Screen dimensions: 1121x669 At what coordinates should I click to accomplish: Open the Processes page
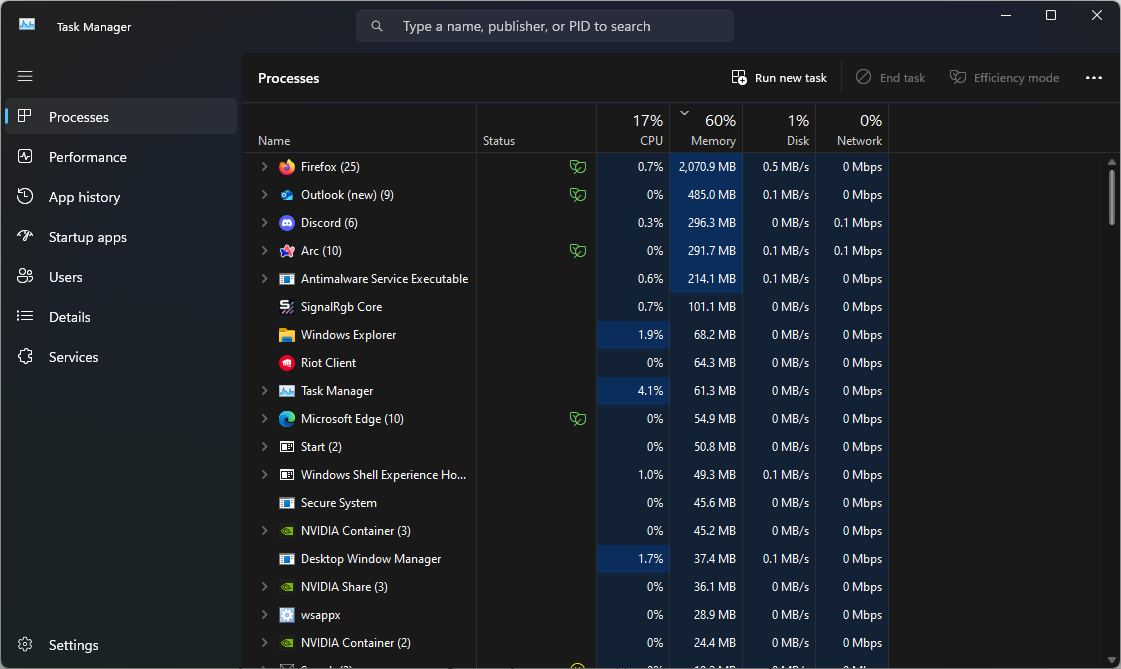tap(121, 117)
